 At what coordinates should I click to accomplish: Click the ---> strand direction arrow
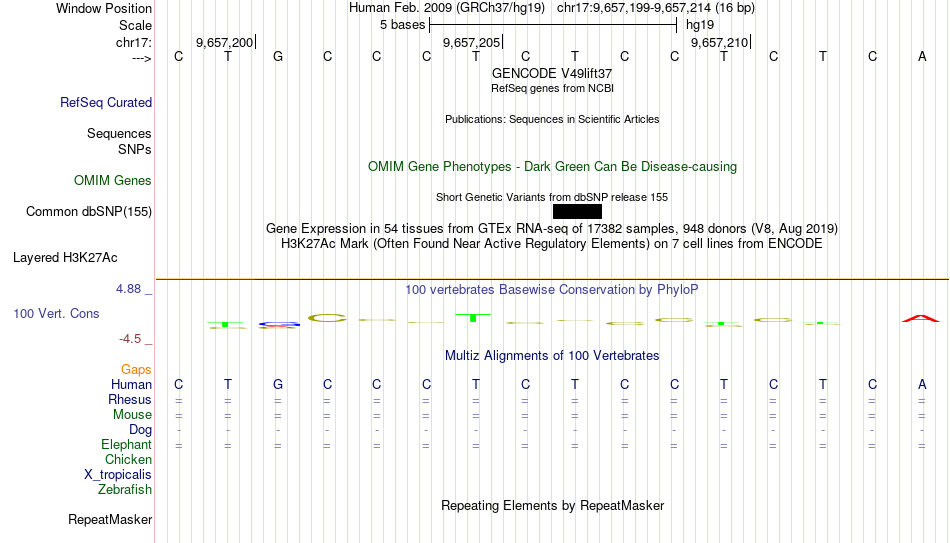pyautogui.click(x=141, y=59)
